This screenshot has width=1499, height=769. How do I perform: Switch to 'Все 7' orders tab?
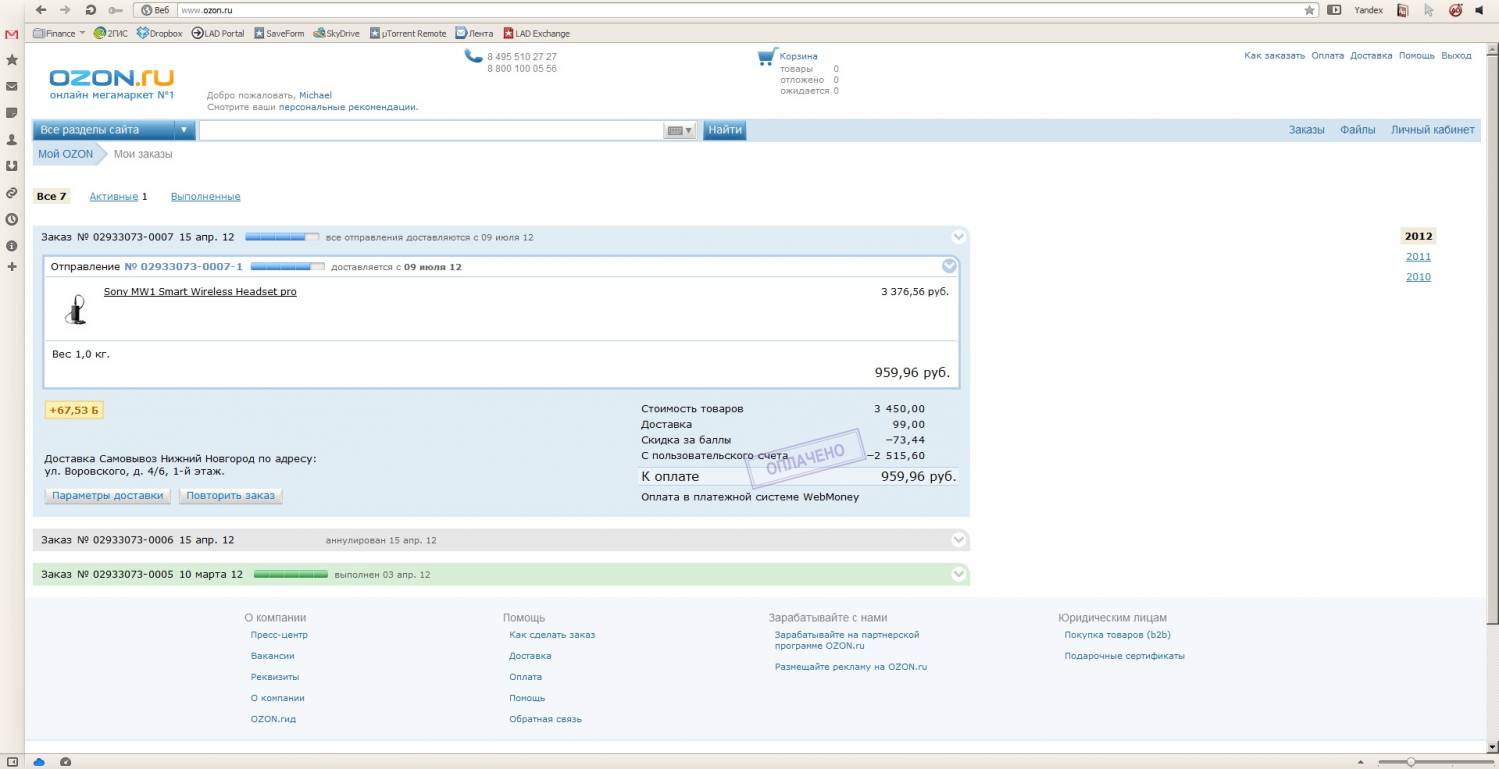coord(51,196)
